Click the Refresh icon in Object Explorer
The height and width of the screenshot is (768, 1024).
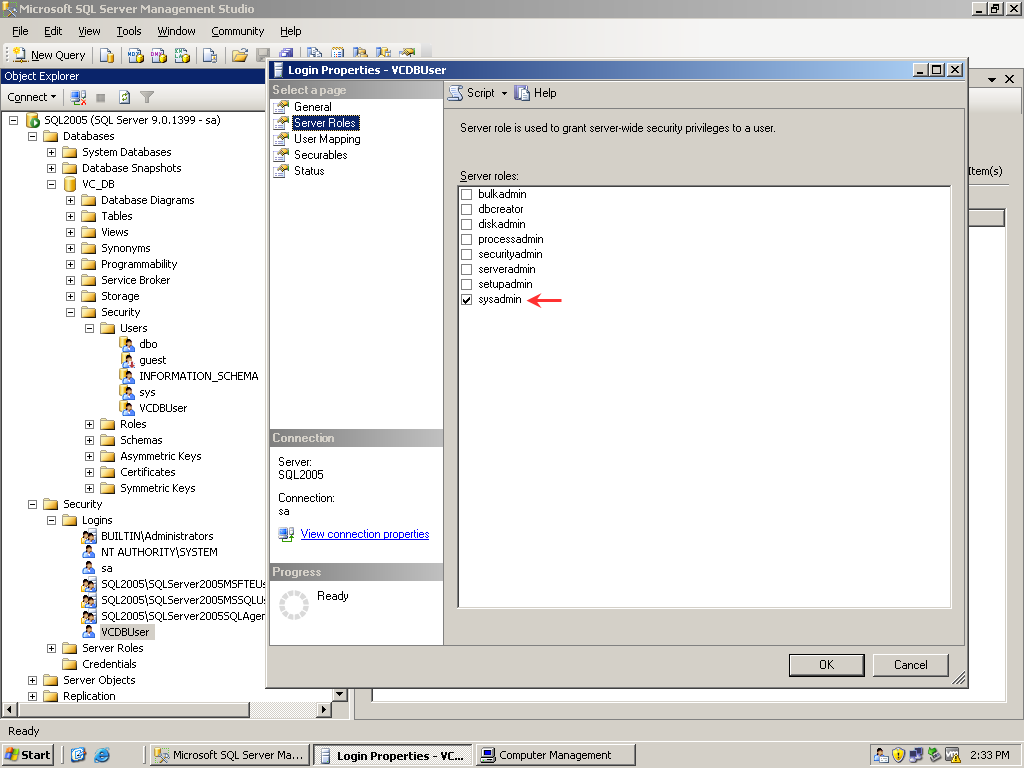pos(124,97)
